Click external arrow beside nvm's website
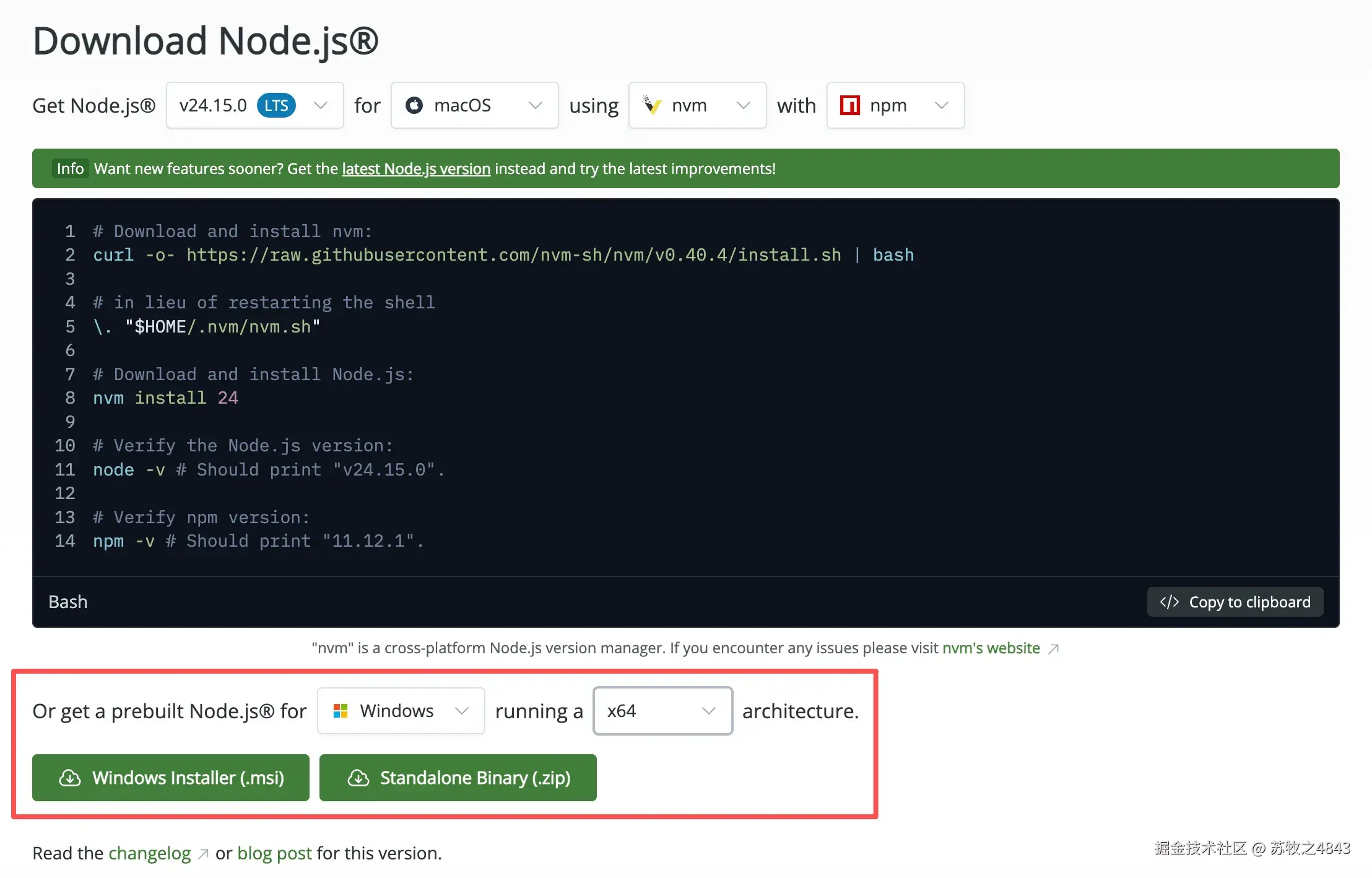The image size is (1372, 878). point(1053,649)
